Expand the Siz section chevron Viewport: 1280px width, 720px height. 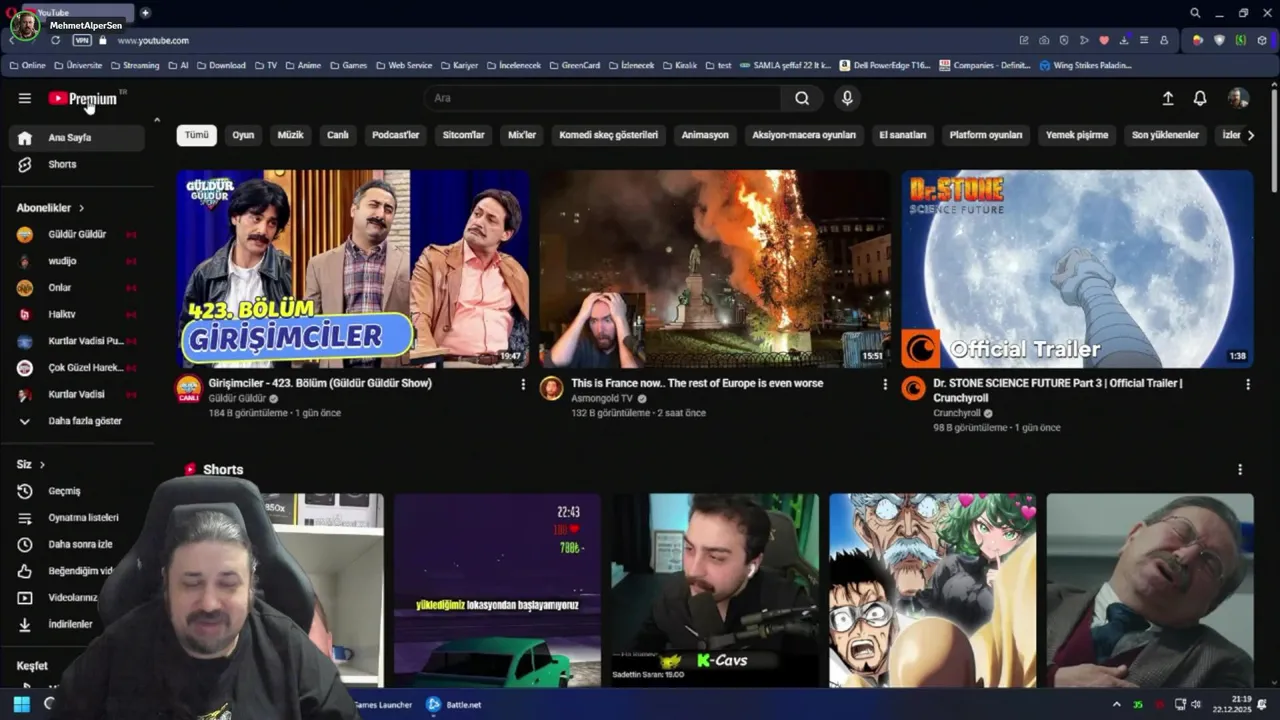click(42, 465)
